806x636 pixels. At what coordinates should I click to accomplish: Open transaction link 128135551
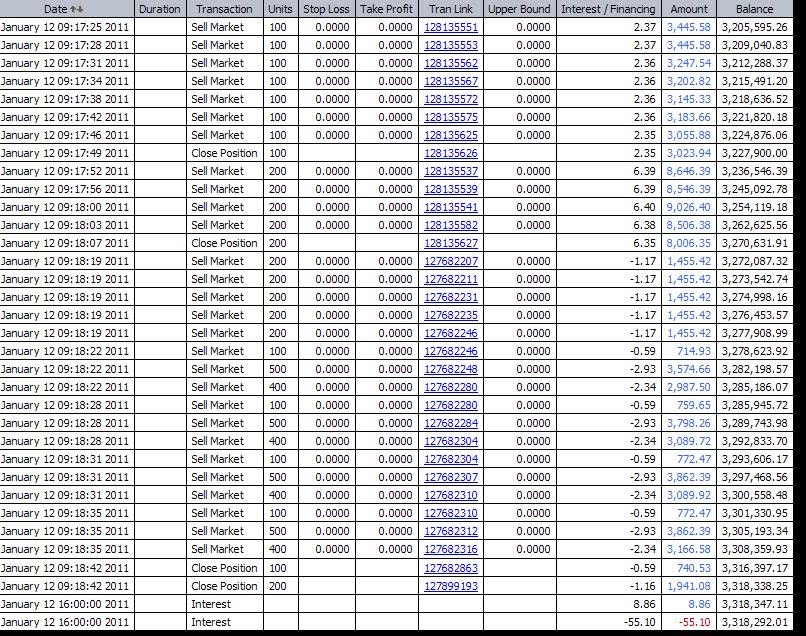(451, 27)
